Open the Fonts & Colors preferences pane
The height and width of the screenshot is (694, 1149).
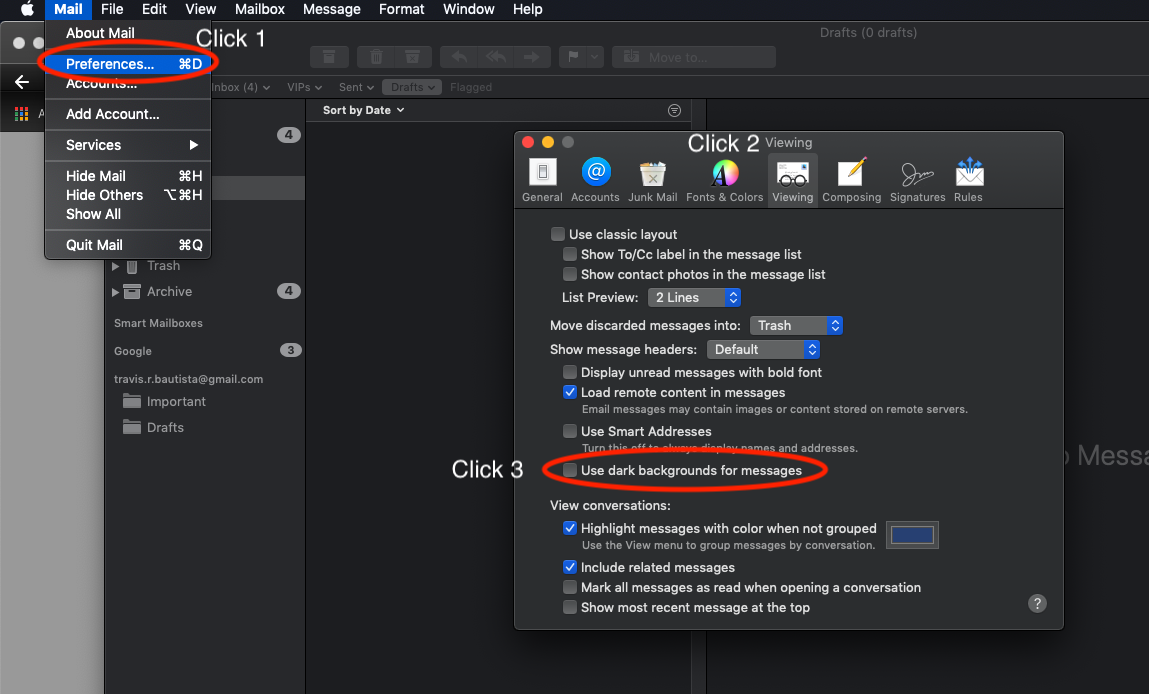pos(724,180)
